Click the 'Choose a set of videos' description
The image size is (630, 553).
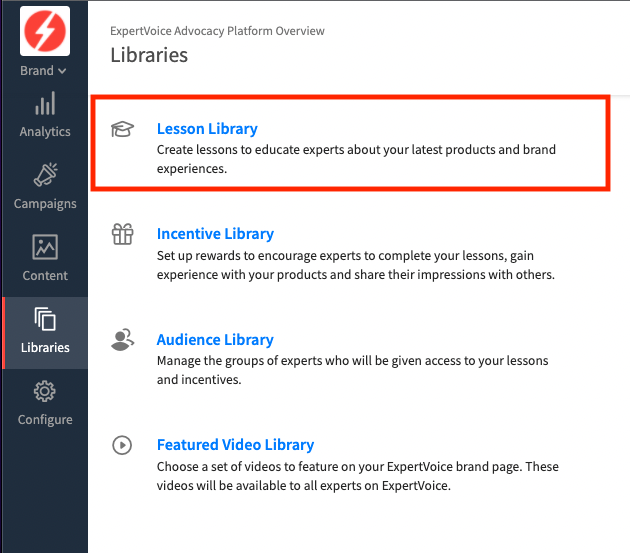(358, 476)
